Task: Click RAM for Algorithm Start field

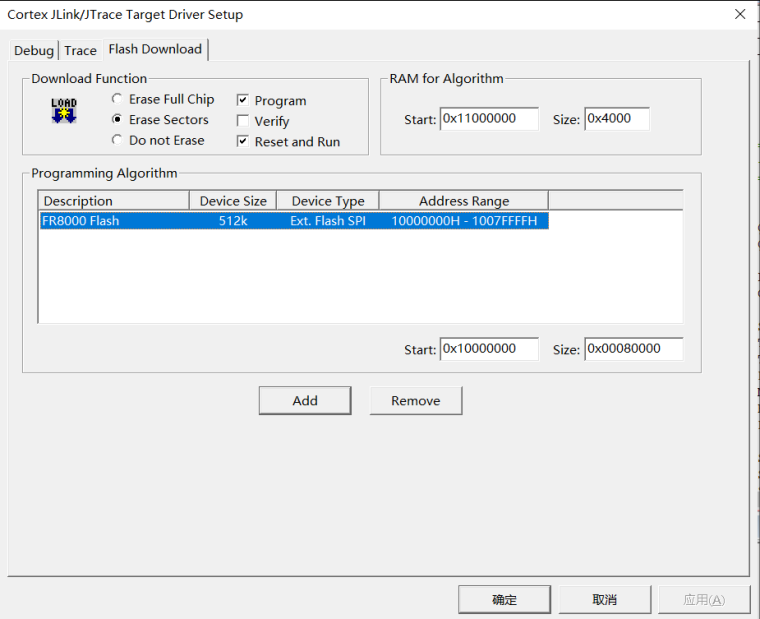Action: tap(489, 119)
